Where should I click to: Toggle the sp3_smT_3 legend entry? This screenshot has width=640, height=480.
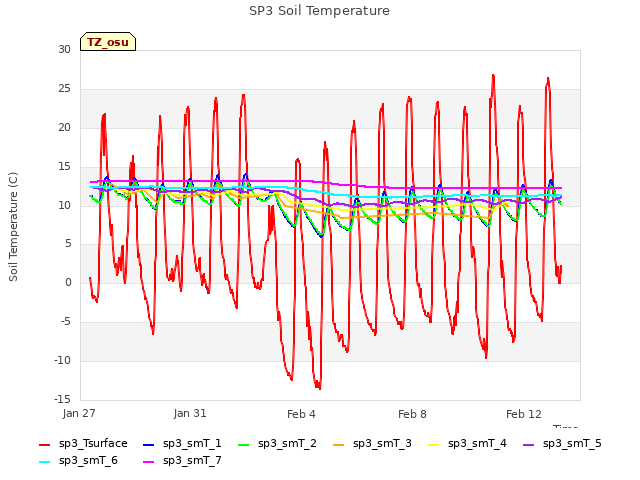pyautogui.click(x=372, y=443)
